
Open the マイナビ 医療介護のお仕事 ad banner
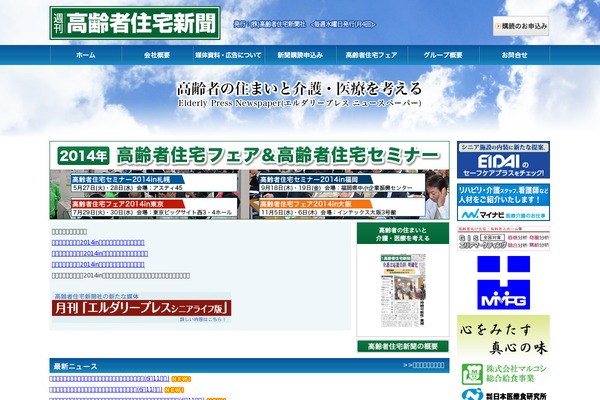coord(503,202)
